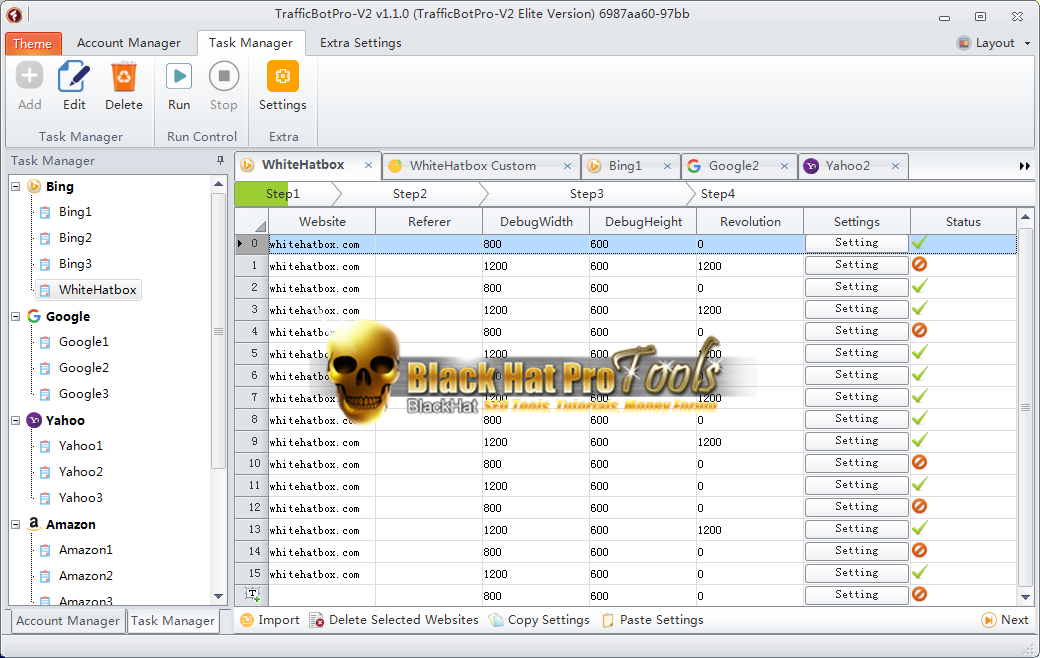Click Setting button in row 9
Image resolution: width=1040 pixels, height=658 pixels.
click(856, 441)
